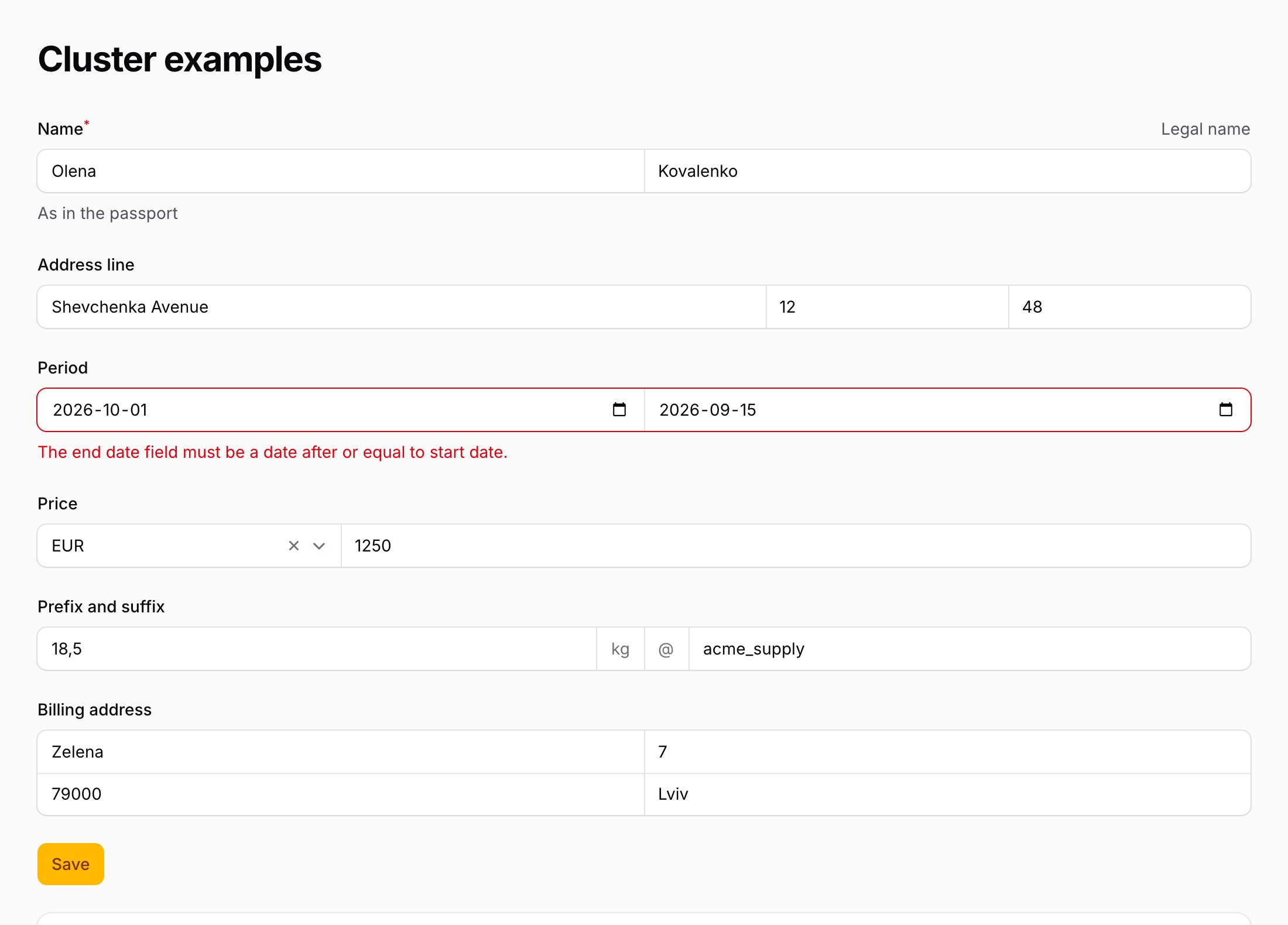Image resolution: width=1288 pixels, height=925 pixels.
Task: Open the end date calendar picker icon
Action: coord(1225,410)
